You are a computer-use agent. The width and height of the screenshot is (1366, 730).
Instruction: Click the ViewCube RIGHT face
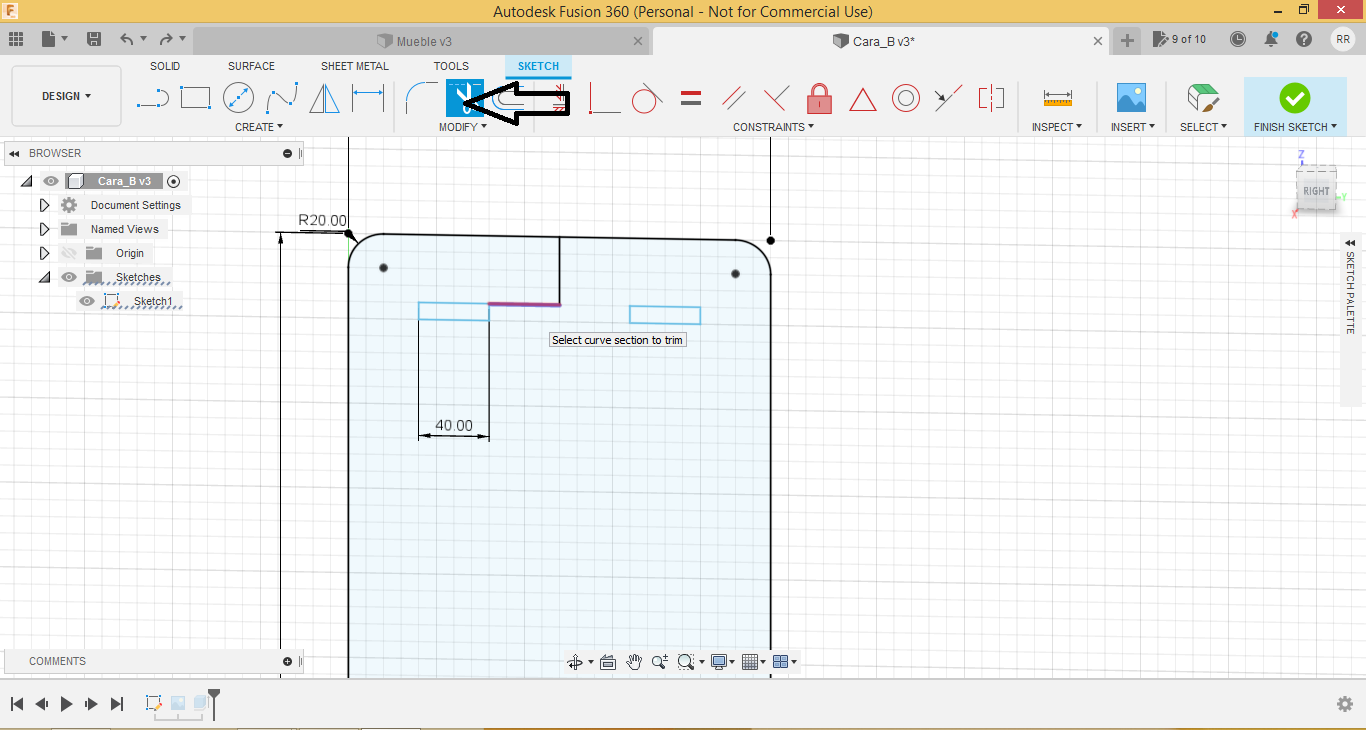(1316, 191)
